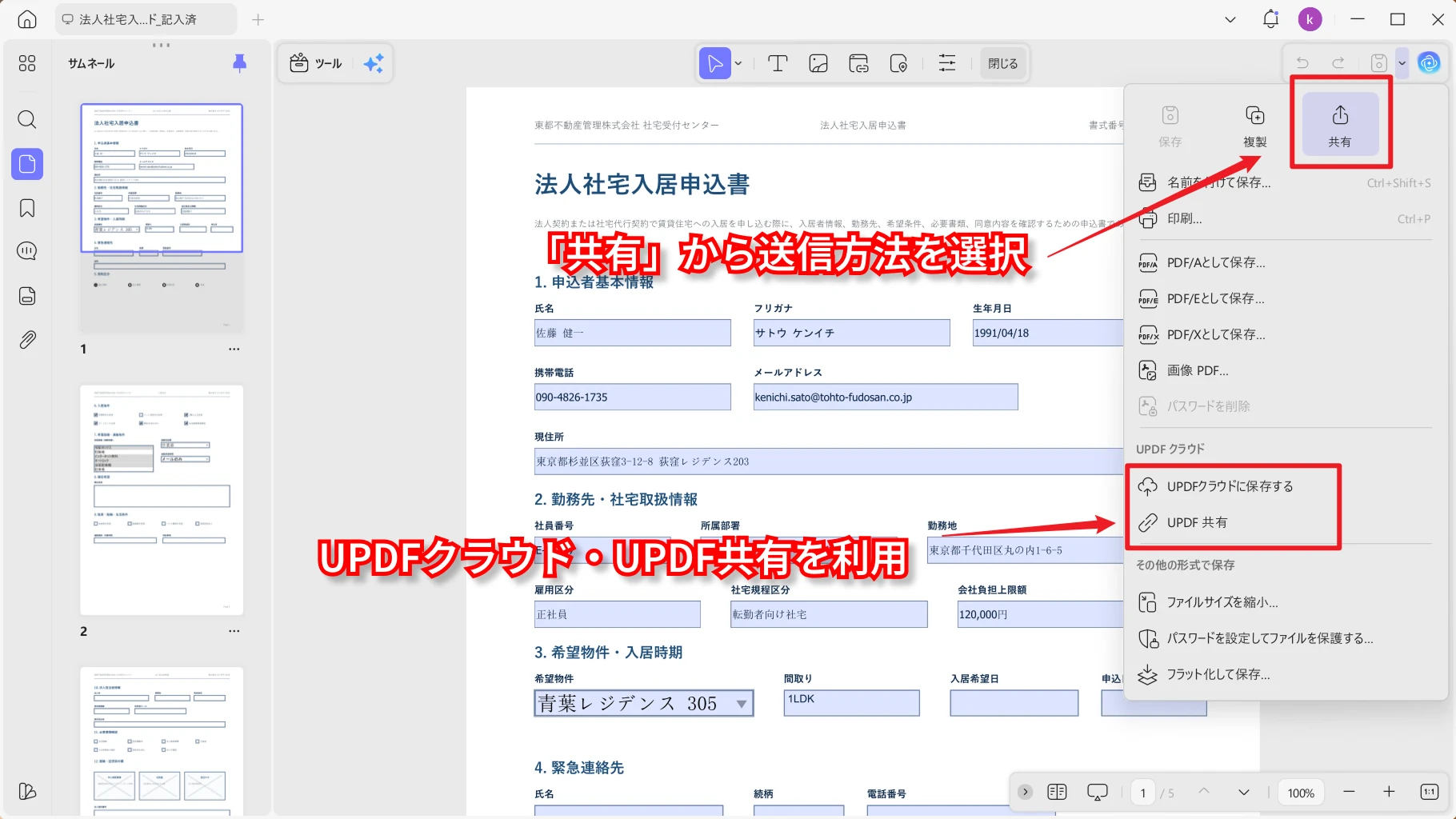Screen dimensions: 1456x819
Task: Select the image edit tool
Action: [818, 63]
